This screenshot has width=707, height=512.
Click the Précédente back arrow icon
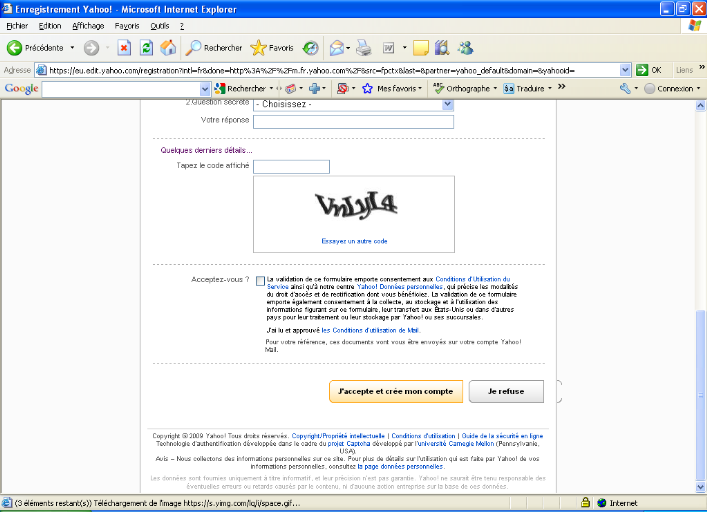[14, 48]
